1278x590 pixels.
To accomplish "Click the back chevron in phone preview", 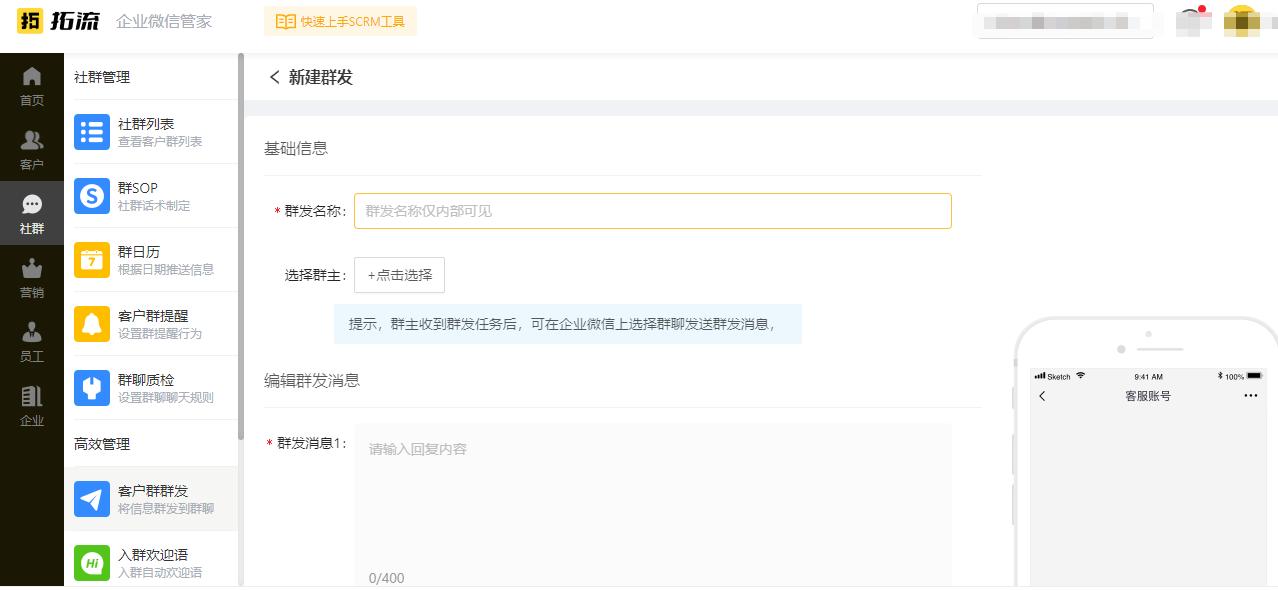I will 1042,396.
